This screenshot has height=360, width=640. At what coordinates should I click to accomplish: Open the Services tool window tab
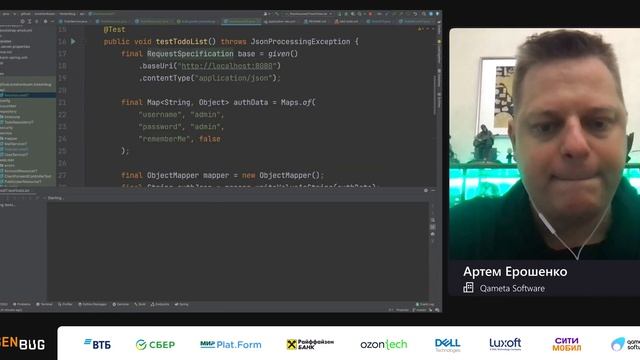(121, 304)
